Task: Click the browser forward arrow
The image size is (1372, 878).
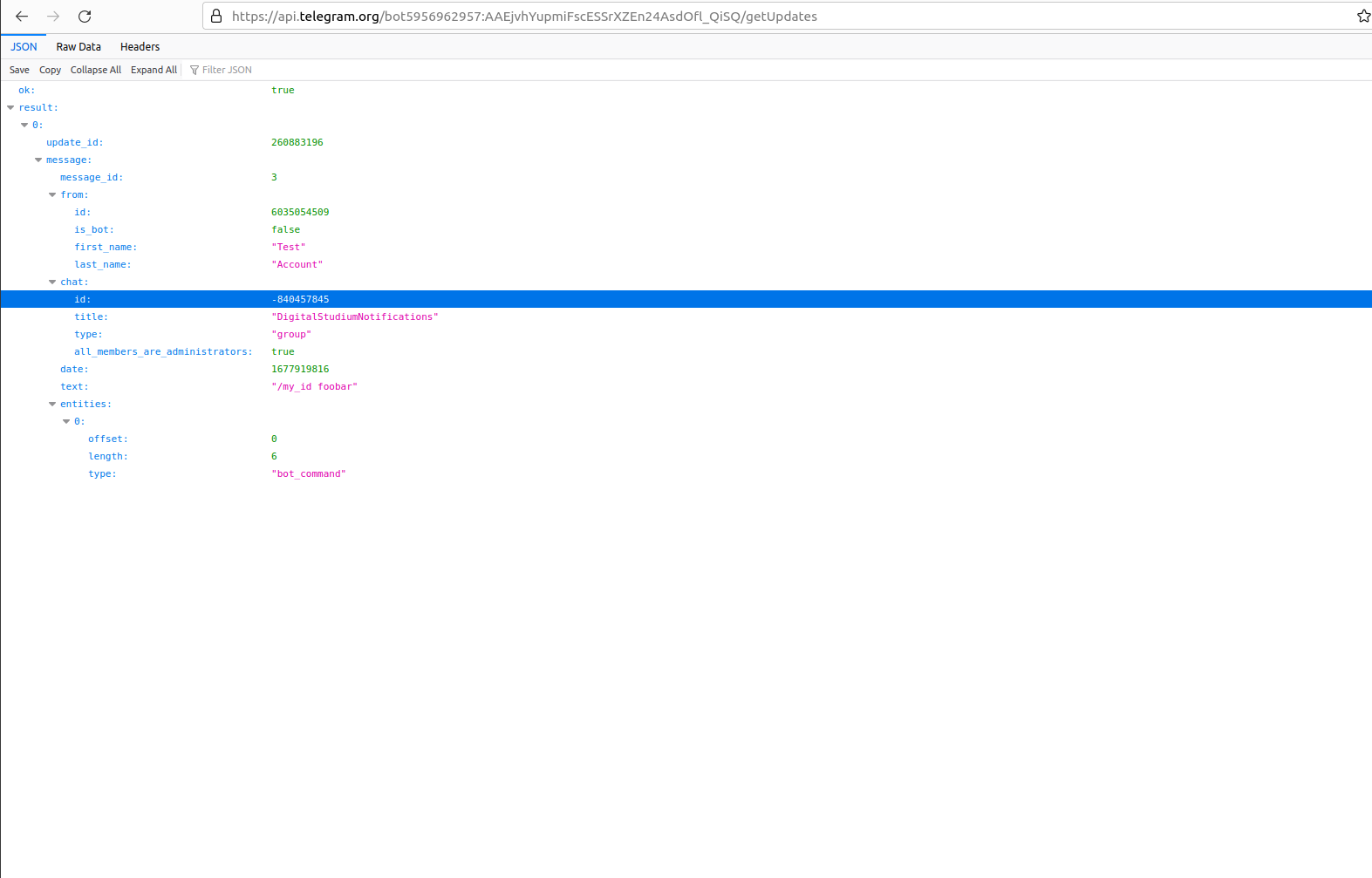Action: (x=53, y=17)
